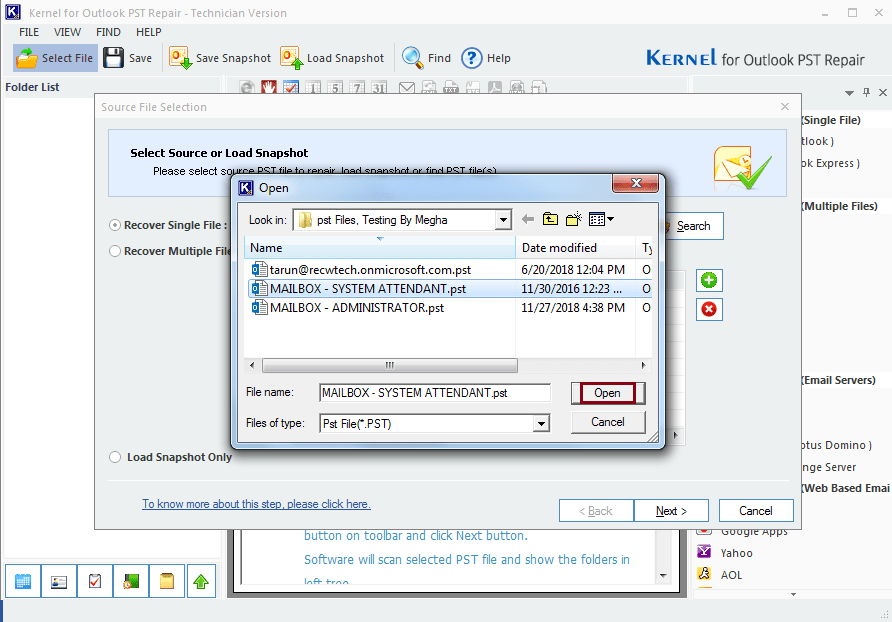Open the HELP menu

pos(148,32)
